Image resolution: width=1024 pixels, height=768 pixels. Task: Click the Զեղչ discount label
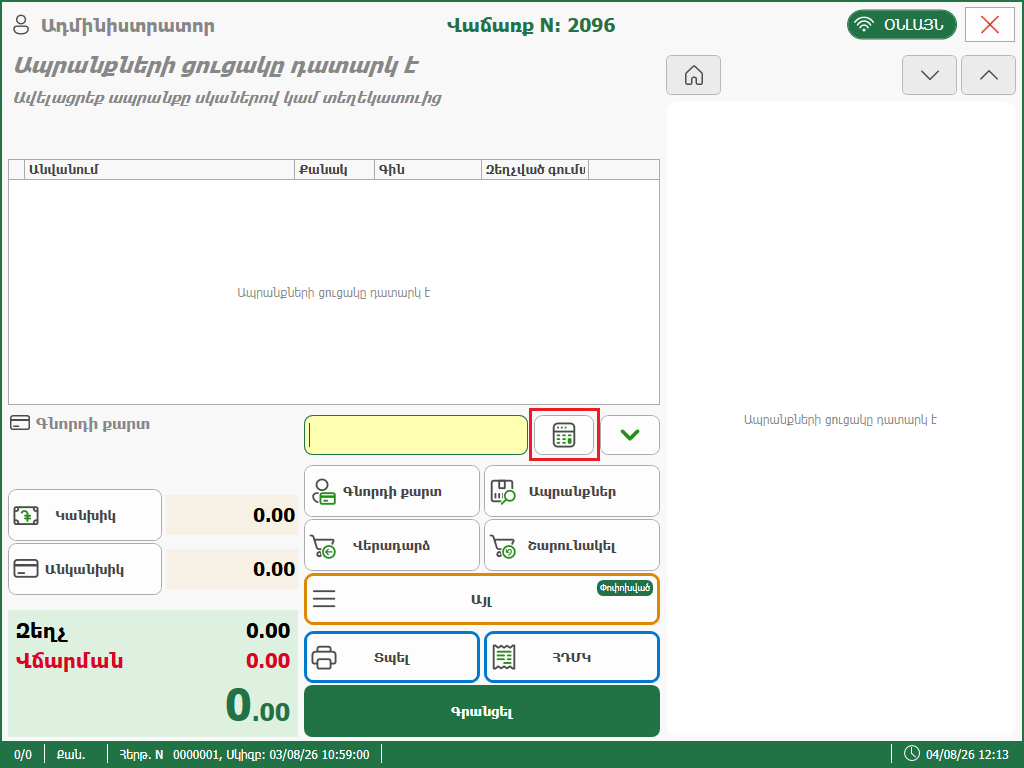click(x=41, y=632)
